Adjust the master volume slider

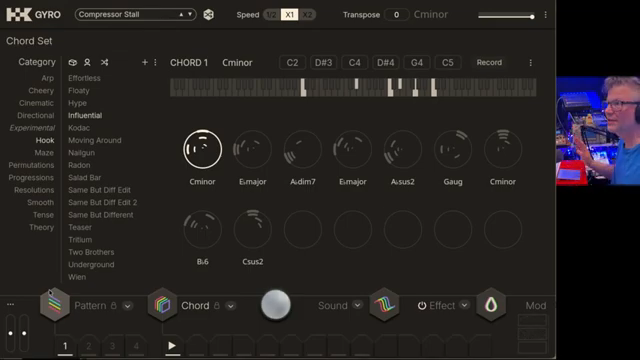coord(506,17)
